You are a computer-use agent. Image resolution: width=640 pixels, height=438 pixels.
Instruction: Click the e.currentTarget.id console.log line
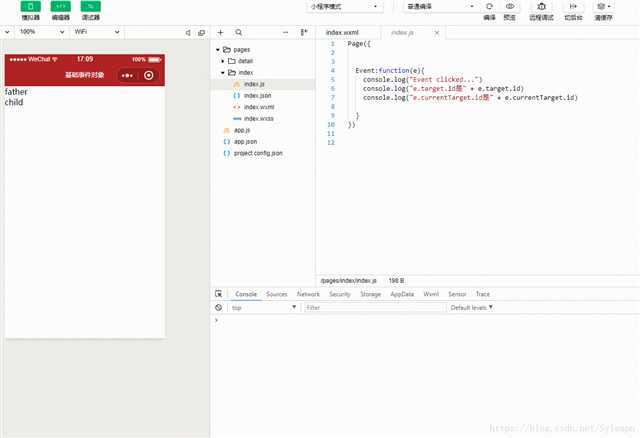point(470,98)
